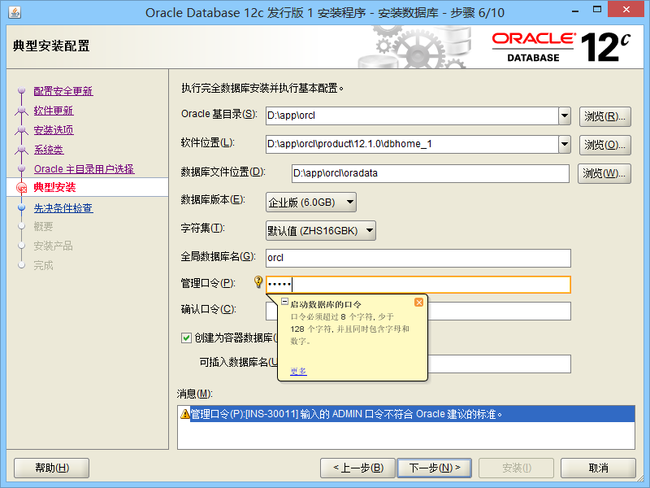Click 浏览(O) for software location
The height and width of the screenshot is (488, 650).
pos(605,145)
